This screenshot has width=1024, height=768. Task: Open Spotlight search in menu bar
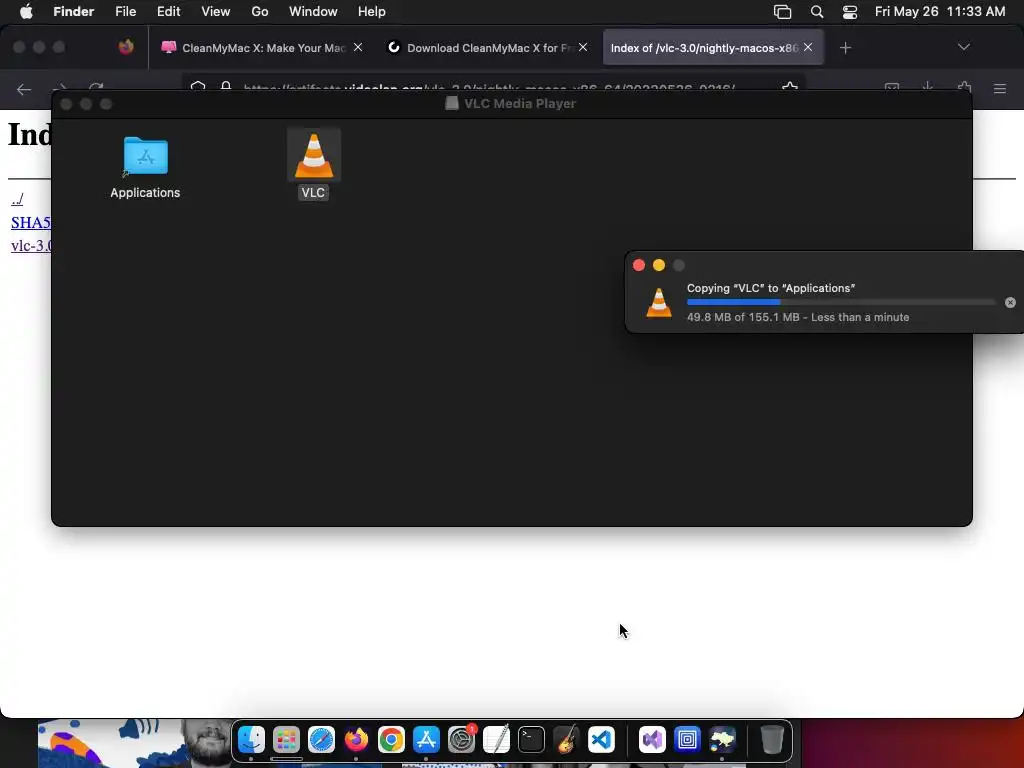tap(816, 12)
